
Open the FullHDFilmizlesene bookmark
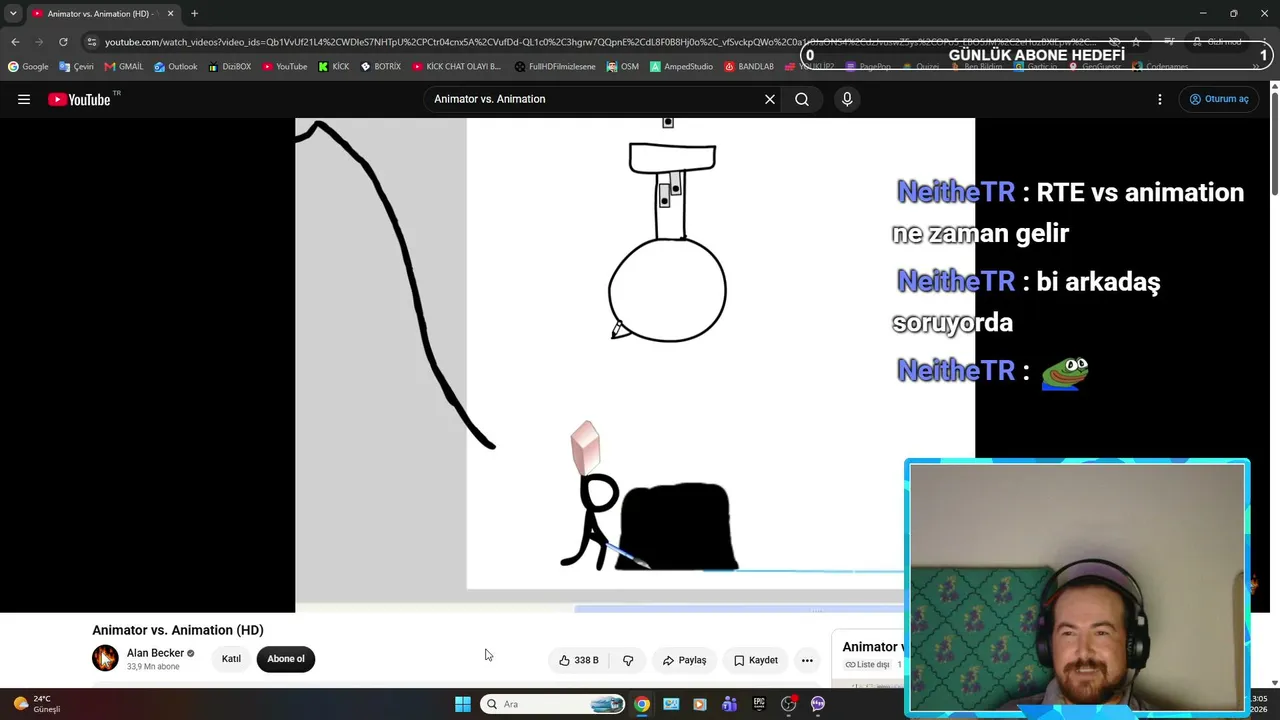555,67
